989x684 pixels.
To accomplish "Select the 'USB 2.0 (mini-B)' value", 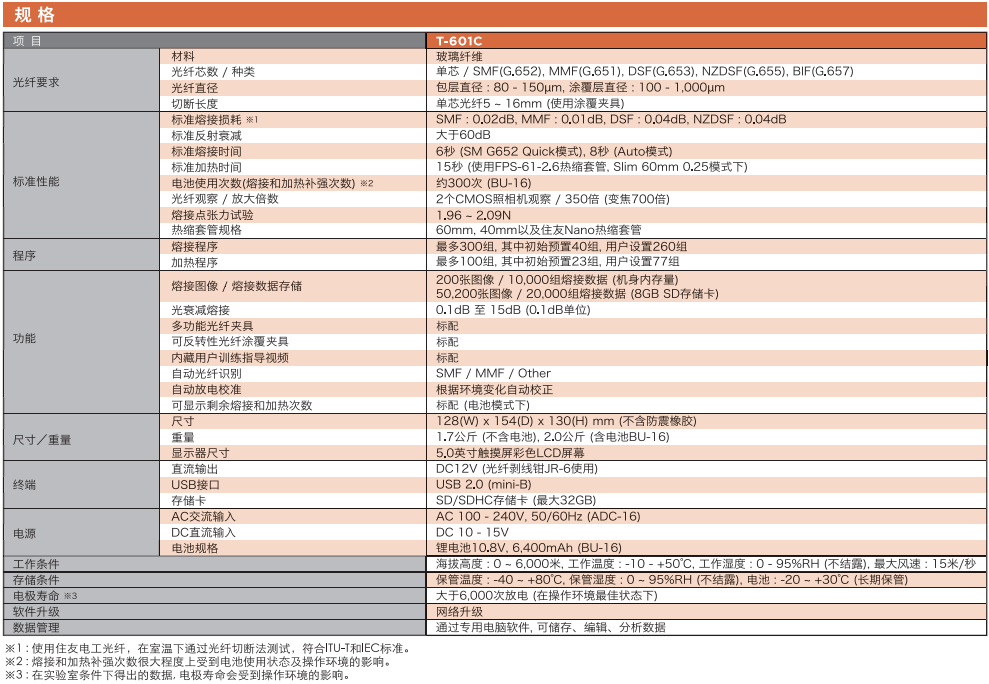I will tap(484, 484).
